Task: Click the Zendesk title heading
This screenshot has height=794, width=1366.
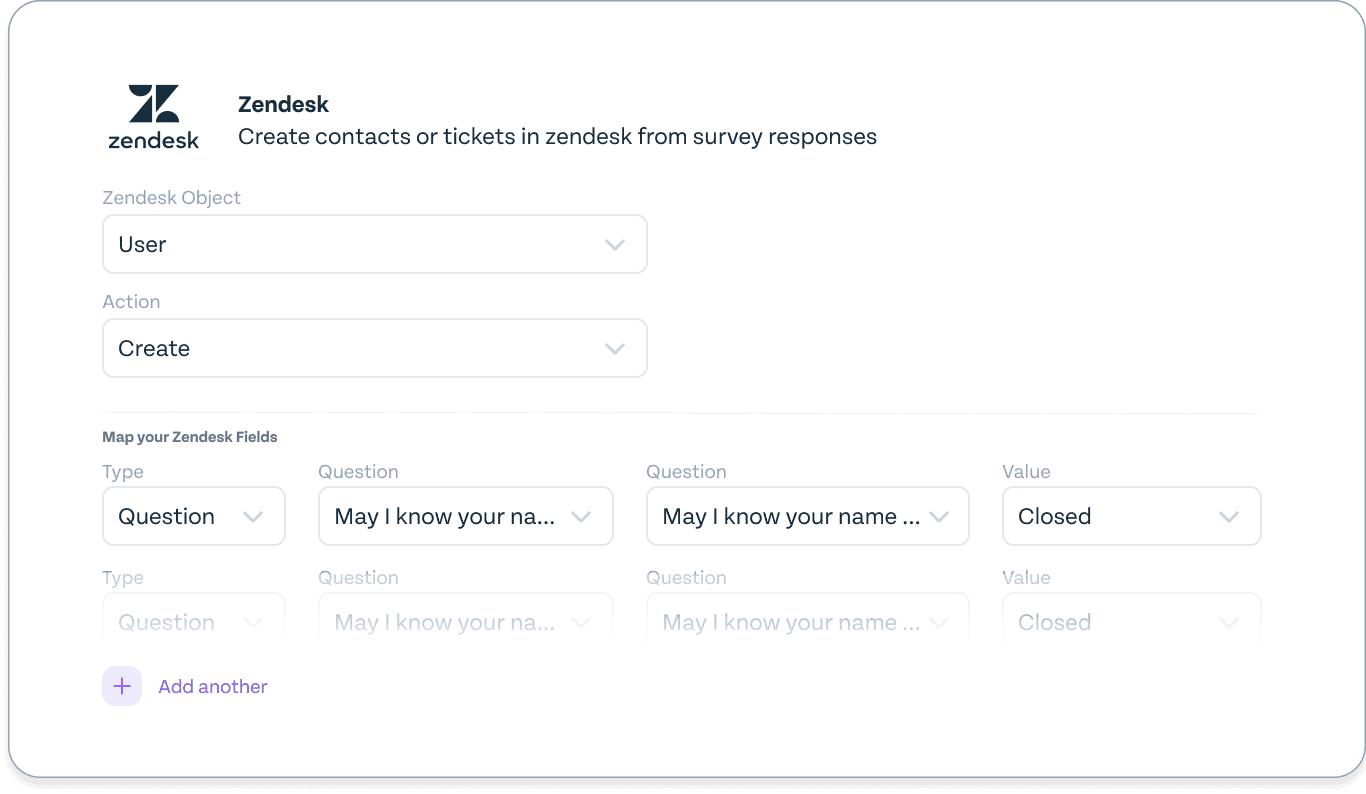Action: click(284, 104)
